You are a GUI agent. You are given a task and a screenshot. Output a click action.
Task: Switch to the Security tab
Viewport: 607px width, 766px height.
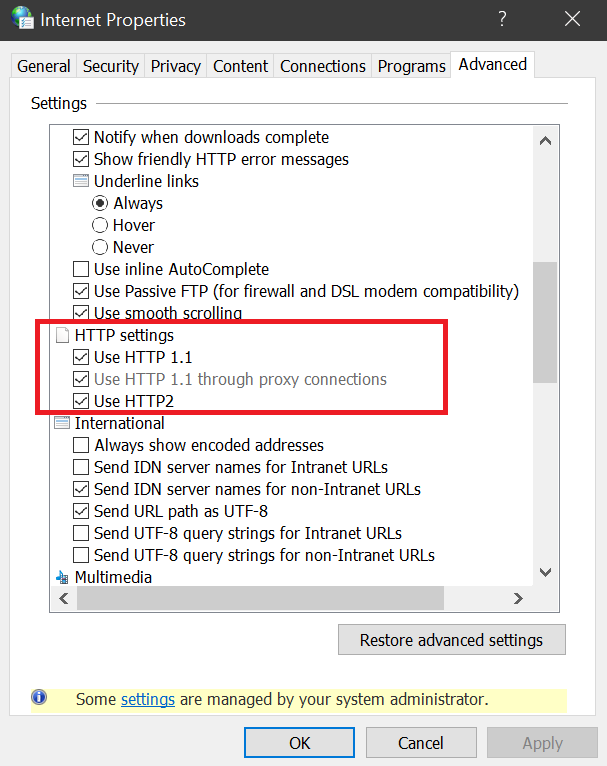pyautogui.click(x=110, y=66)
